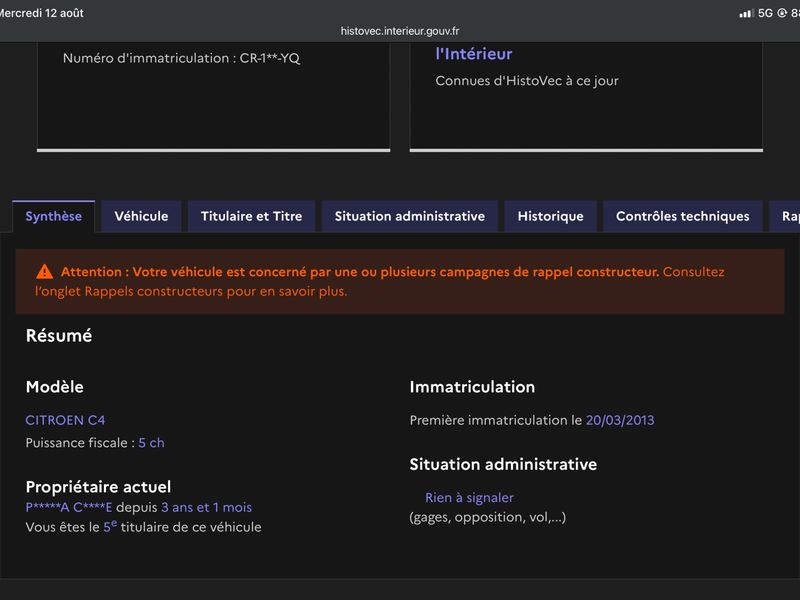Click the Mercredi 12 août date

[x=42, y=13]
